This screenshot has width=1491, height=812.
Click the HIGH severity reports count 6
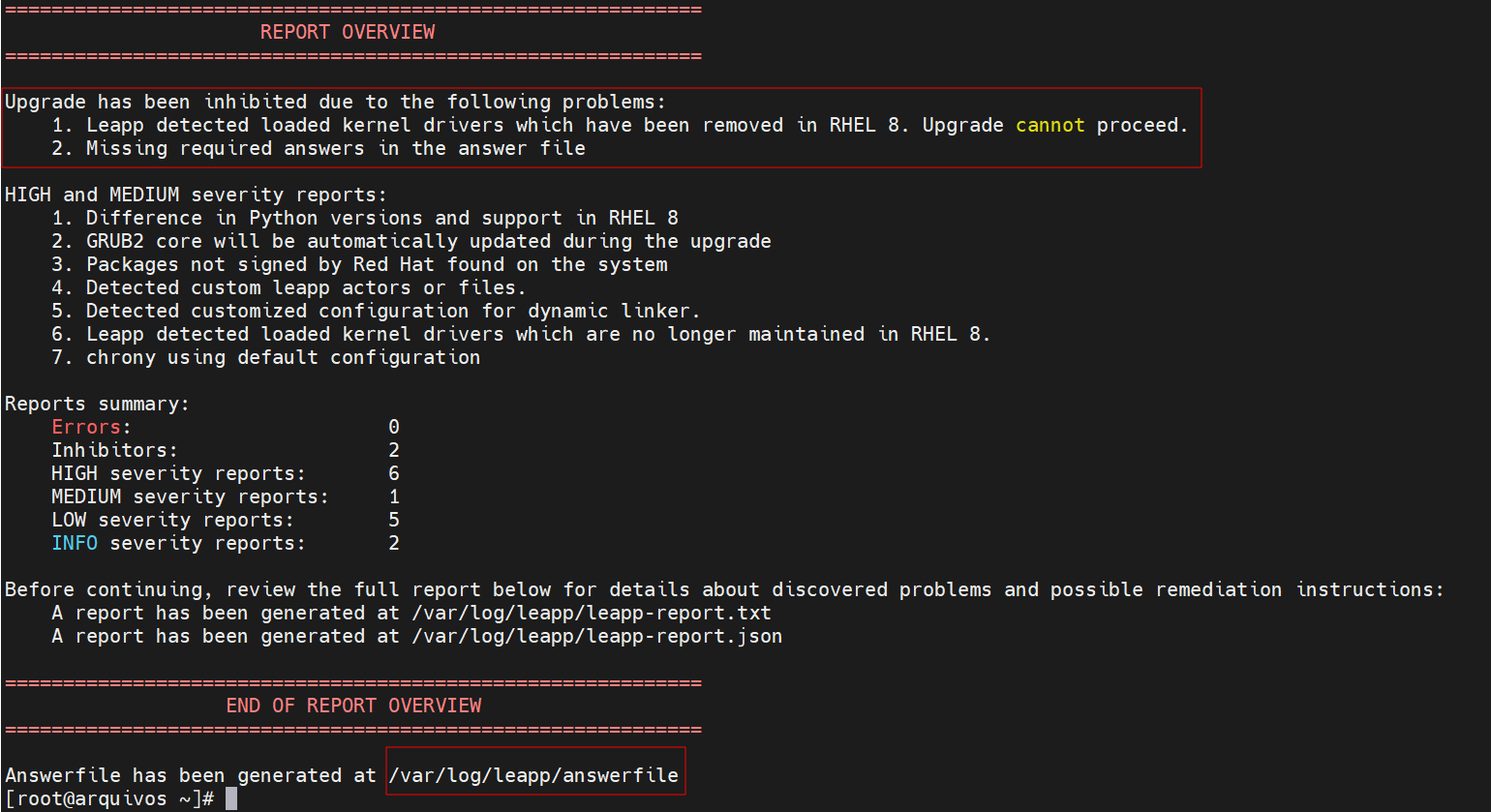click(394, 473)
